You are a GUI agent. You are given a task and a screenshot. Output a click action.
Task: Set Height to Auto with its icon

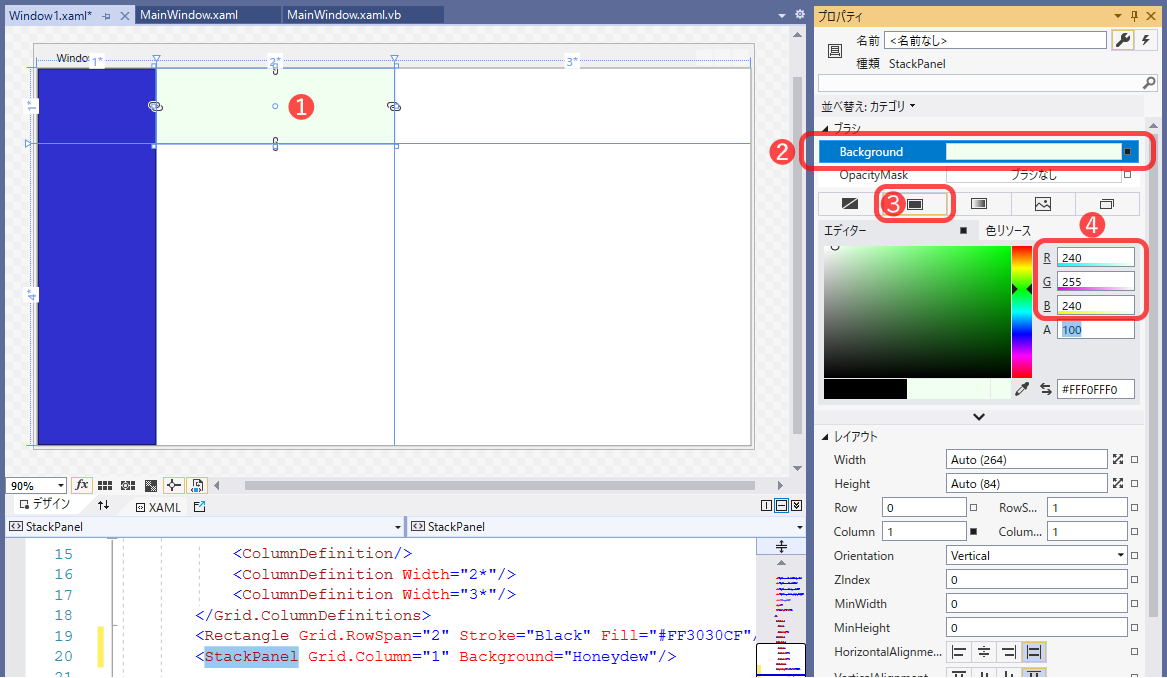coord(1118,484)
